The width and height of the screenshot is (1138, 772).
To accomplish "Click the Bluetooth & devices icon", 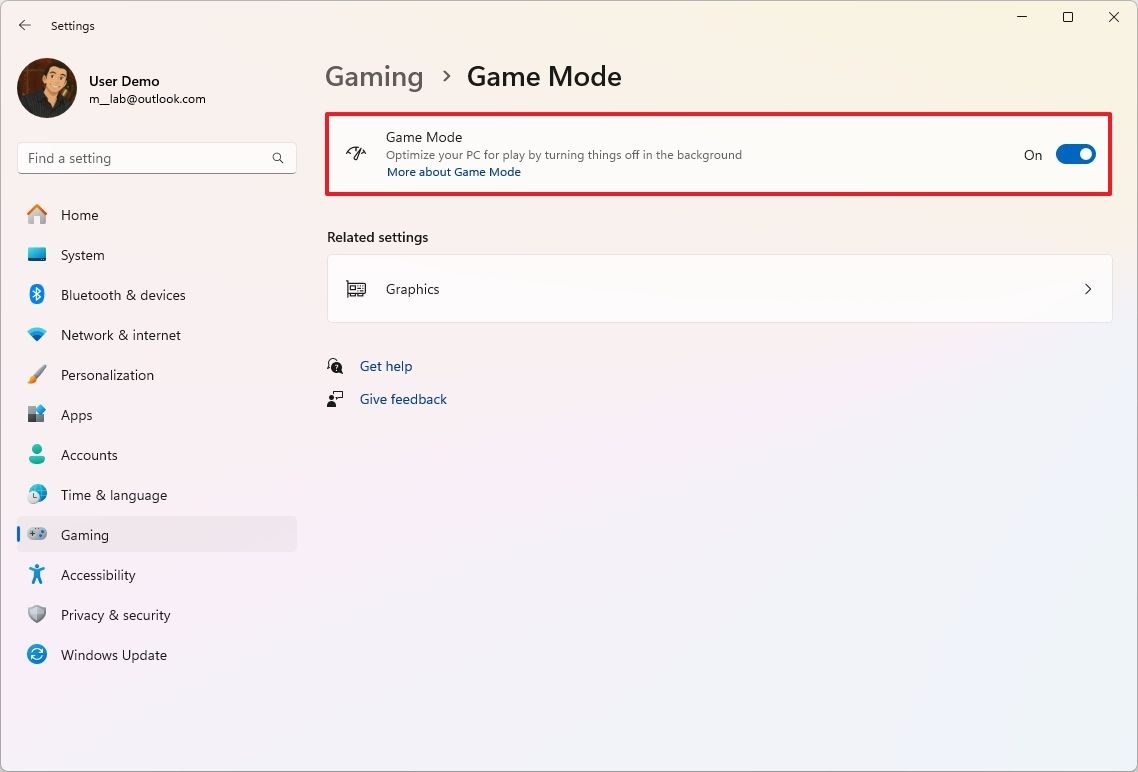I will pos(37,295).
